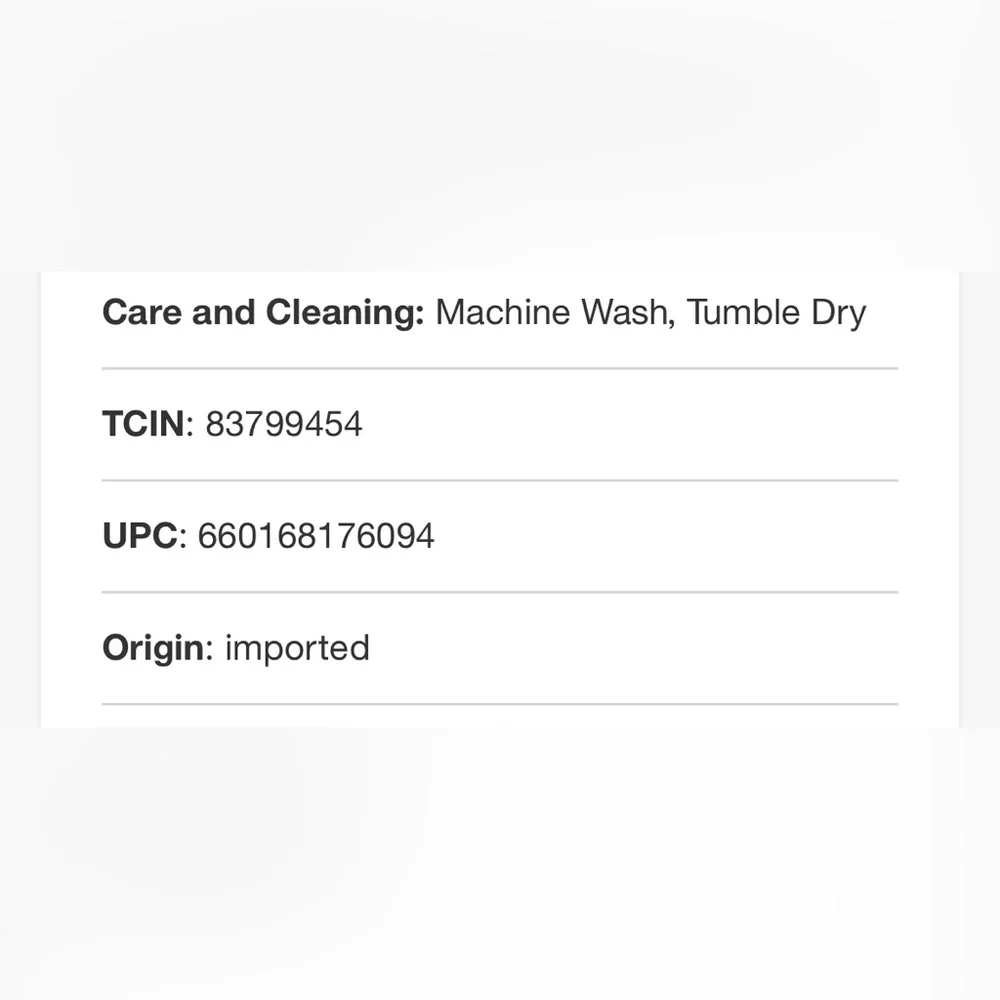Click the word Wash before the comma
Viewport: 1000px width, 1000px height.
(624, 312)
